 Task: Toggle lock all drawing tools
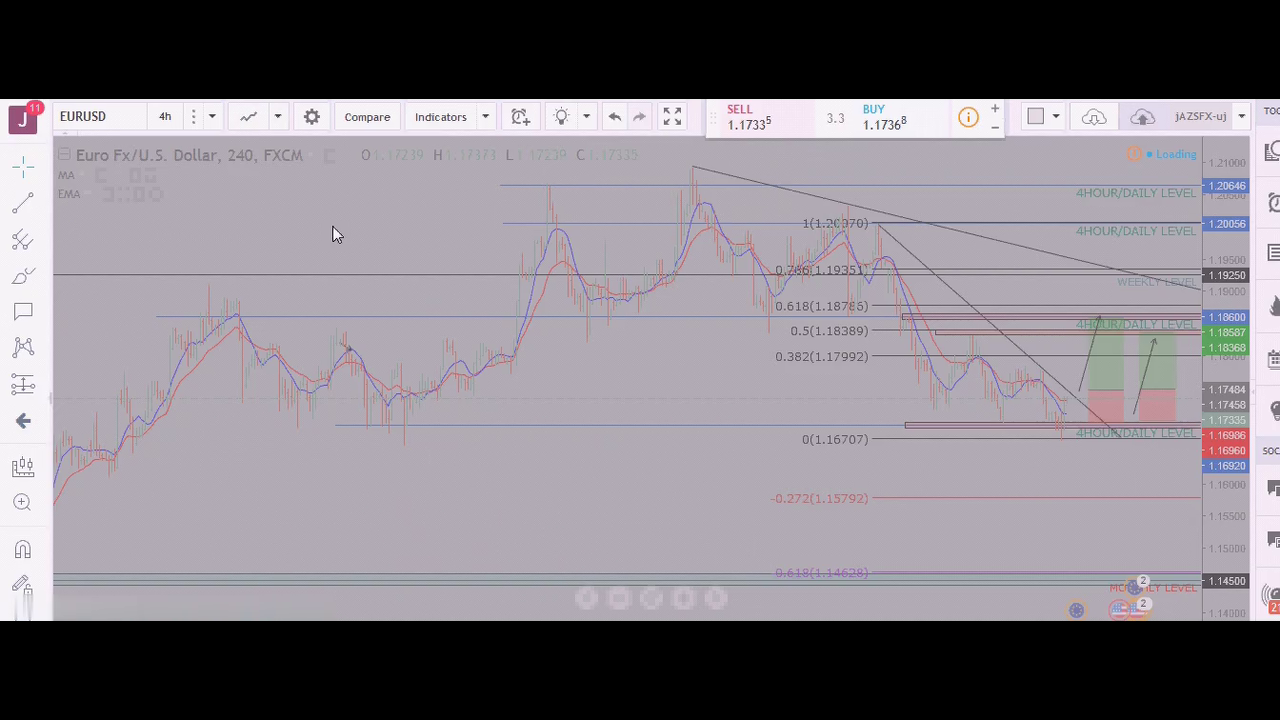click(x=23, y=585)
